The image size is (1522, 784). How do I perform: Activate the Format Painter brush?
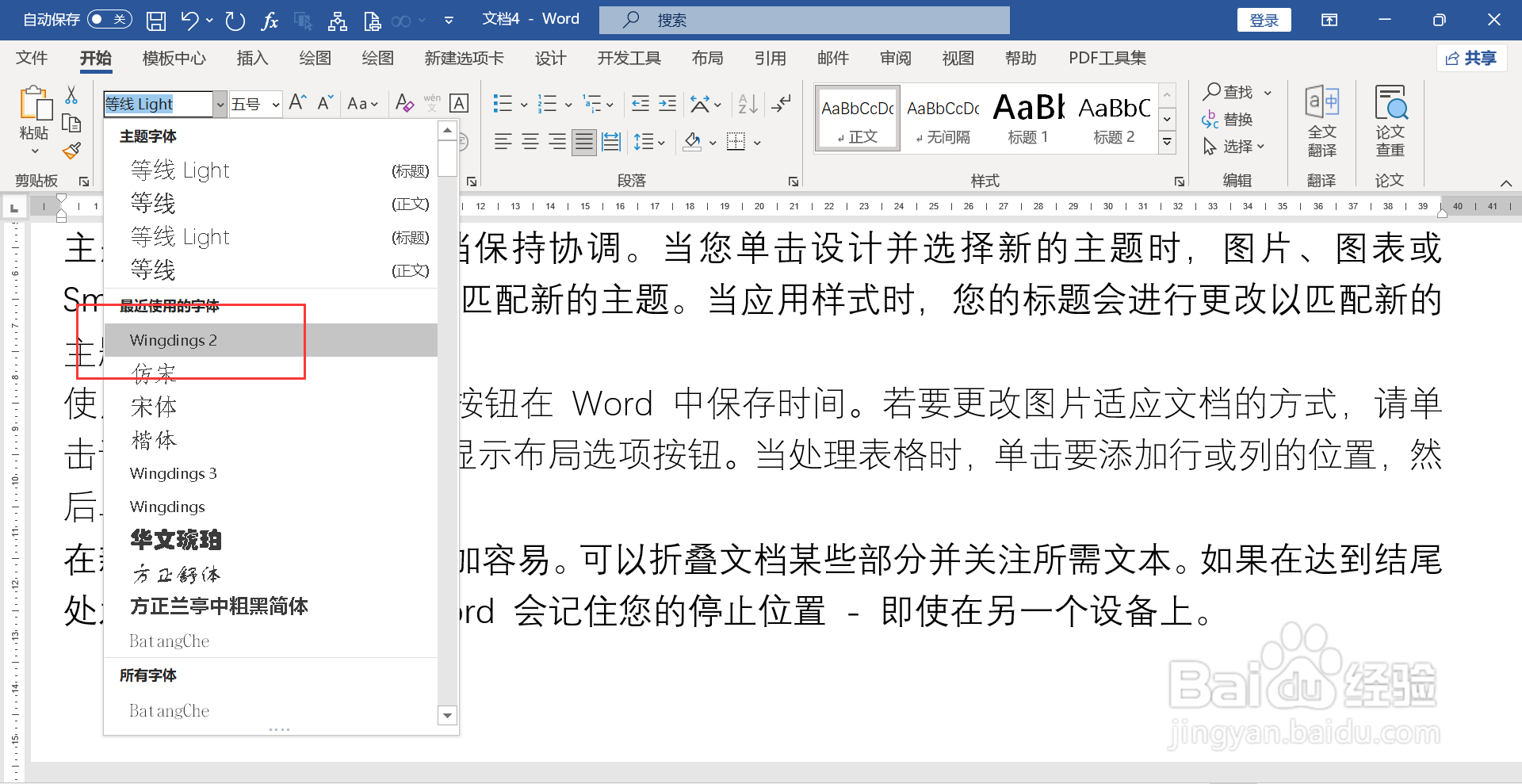pos(71,150)
